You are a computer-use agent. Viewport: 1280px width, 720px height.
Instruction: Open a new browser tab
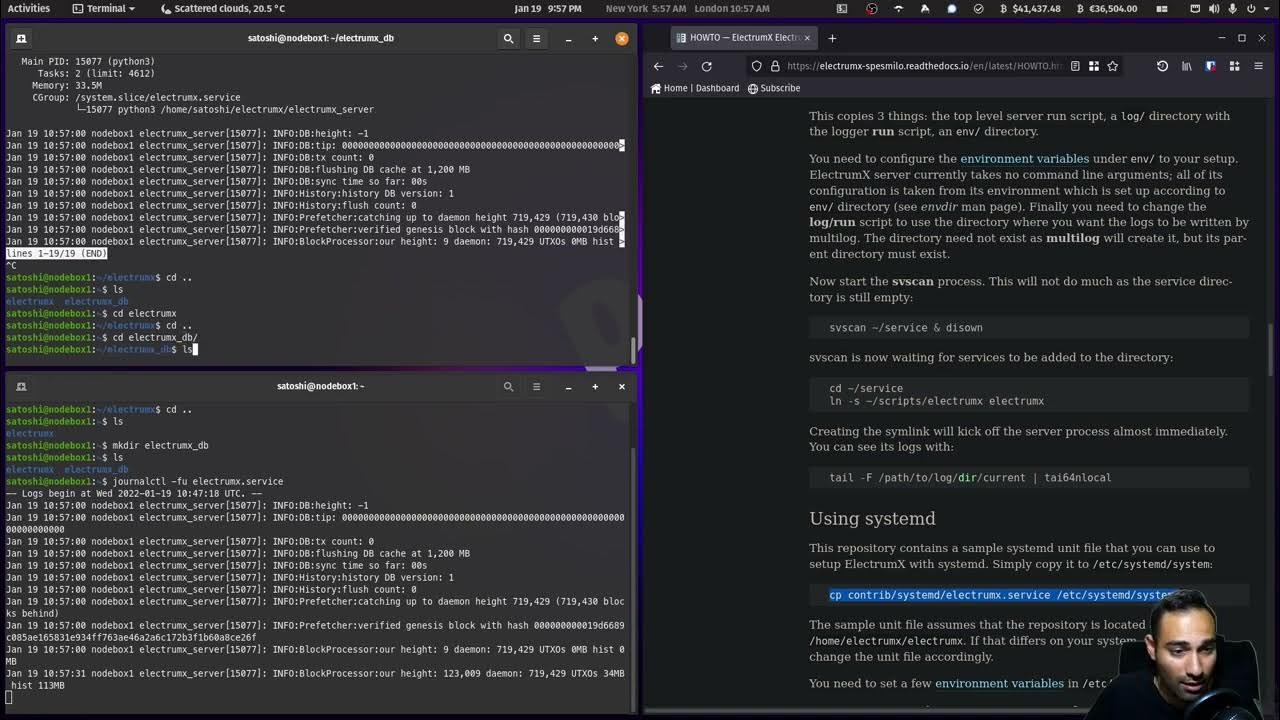(x=832, y=38)
